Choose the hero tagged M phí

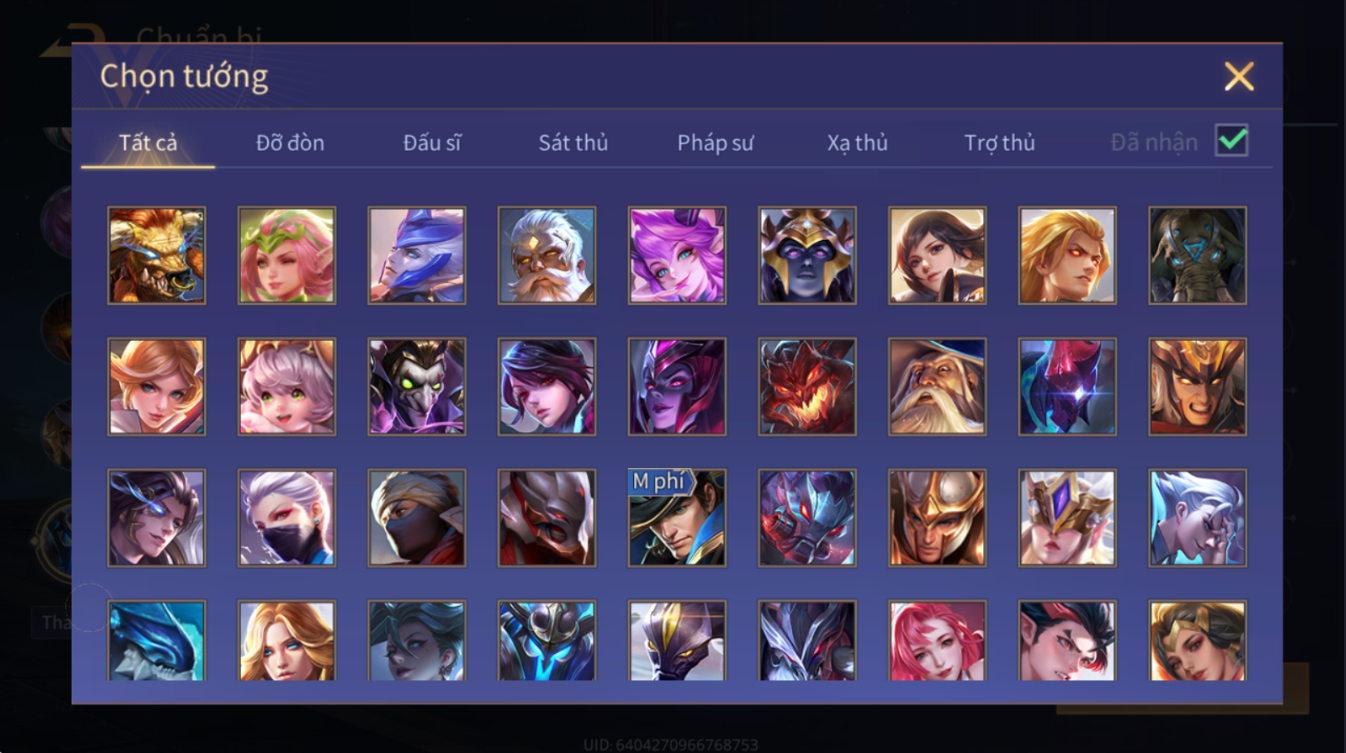point(677,518)
